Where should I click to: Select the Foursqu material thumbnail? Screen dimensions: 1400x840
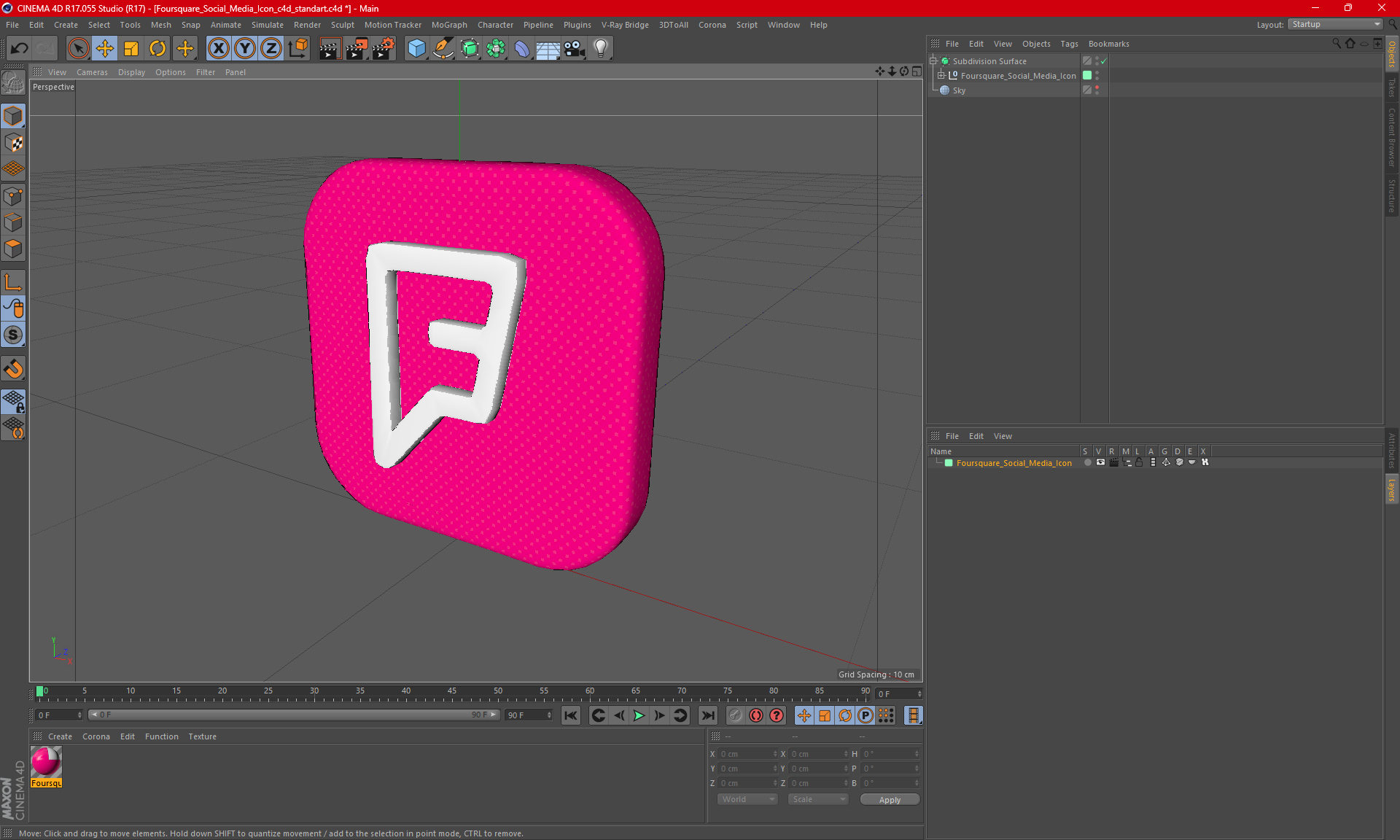point(46,762)
